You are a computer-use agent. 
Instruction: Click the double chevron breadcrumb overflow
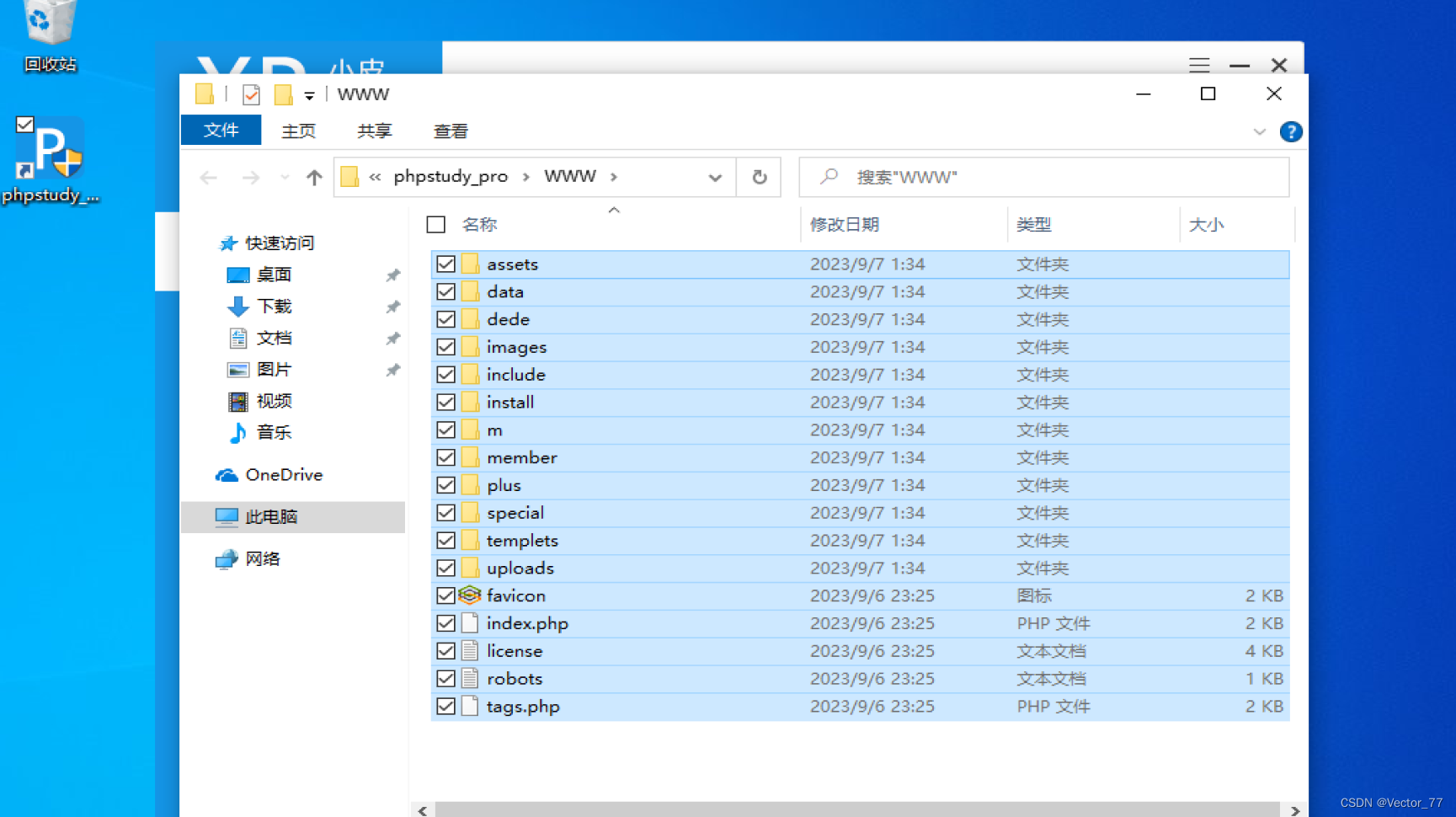pyautogui.click(x=376, y=177)
